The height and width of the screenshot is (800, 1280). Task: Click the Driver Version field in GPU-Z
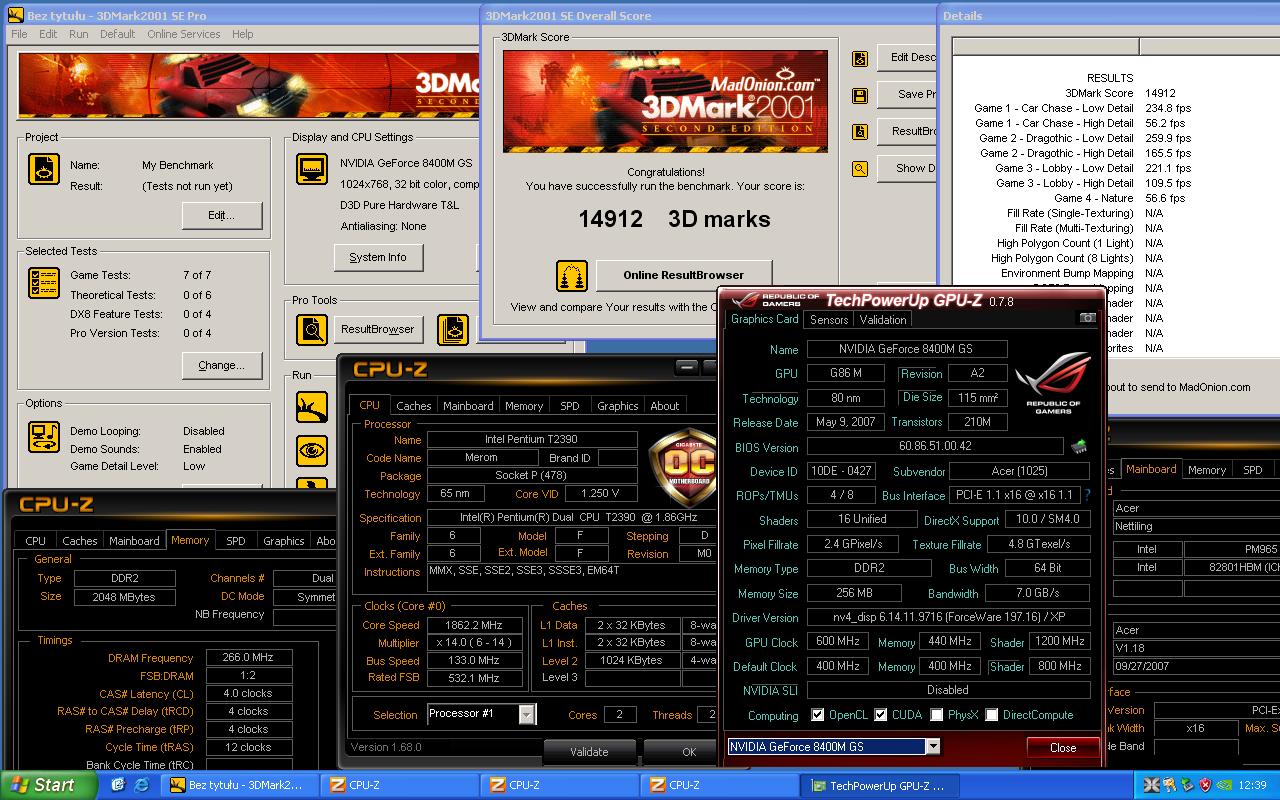point(948,618)
